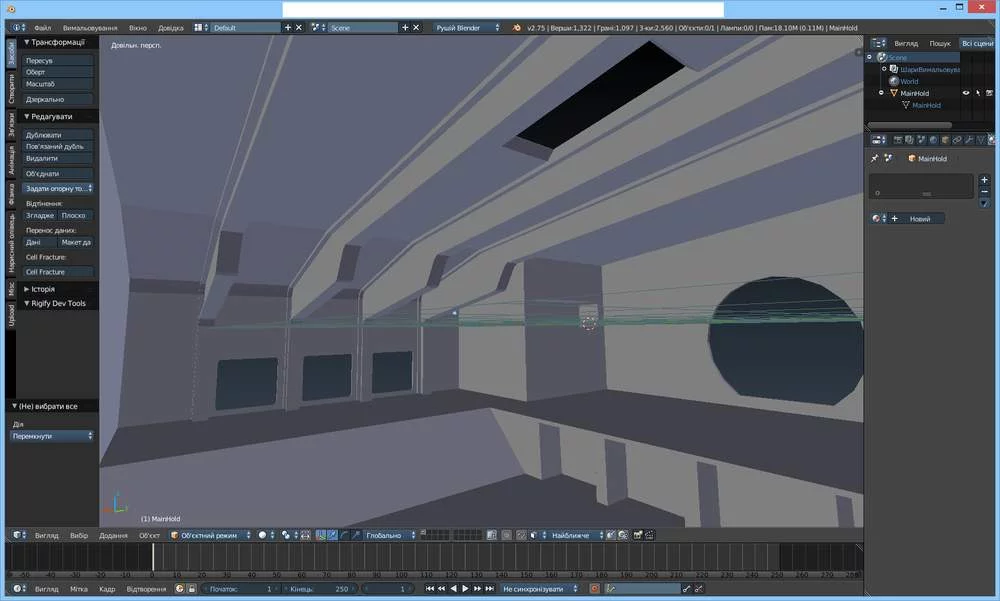The height and width of the screenshot is (601, 1000).
Task: Open the Файл menu
Action: coord(42,28)
